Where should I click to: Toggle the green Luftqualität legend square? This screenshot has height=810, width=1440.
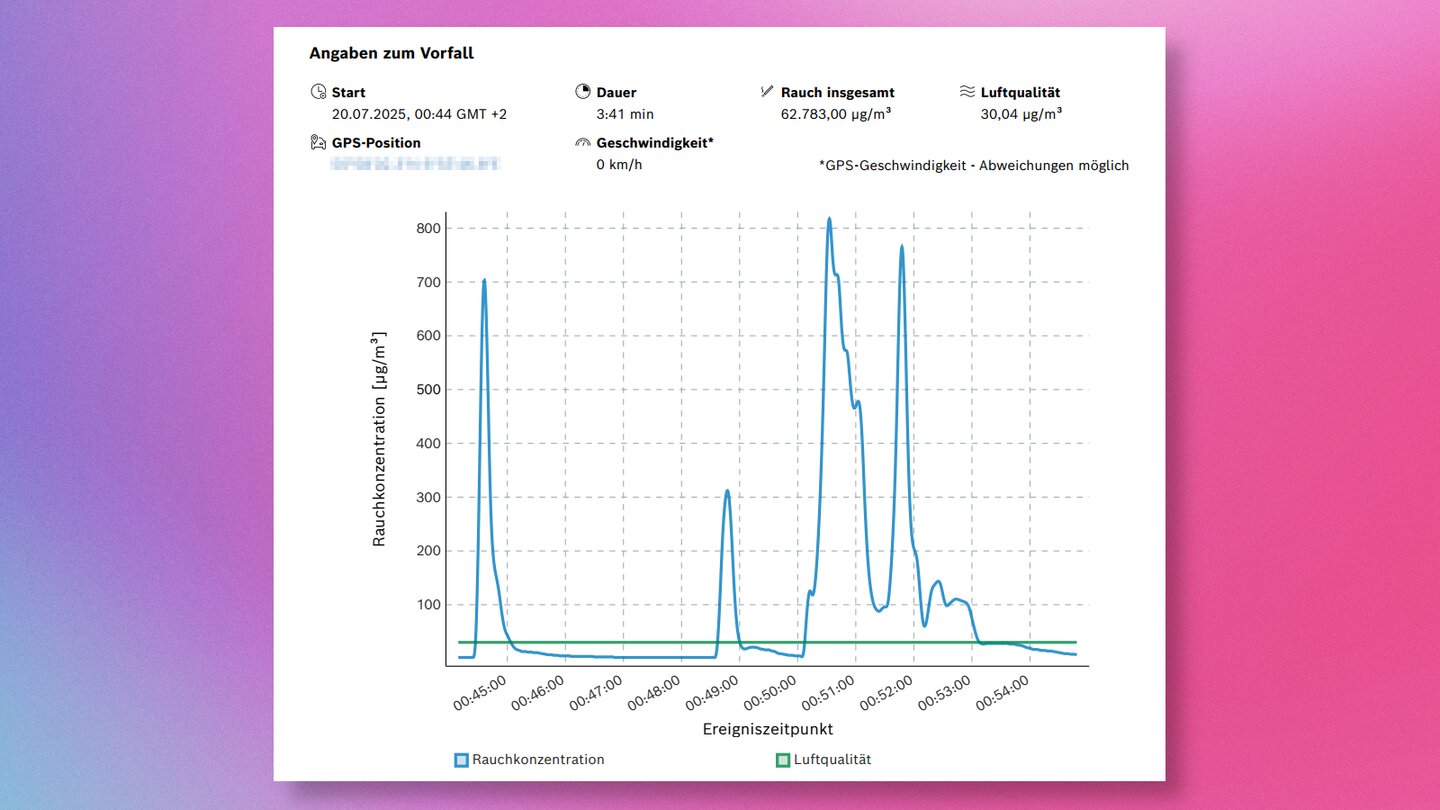point(782,760)
